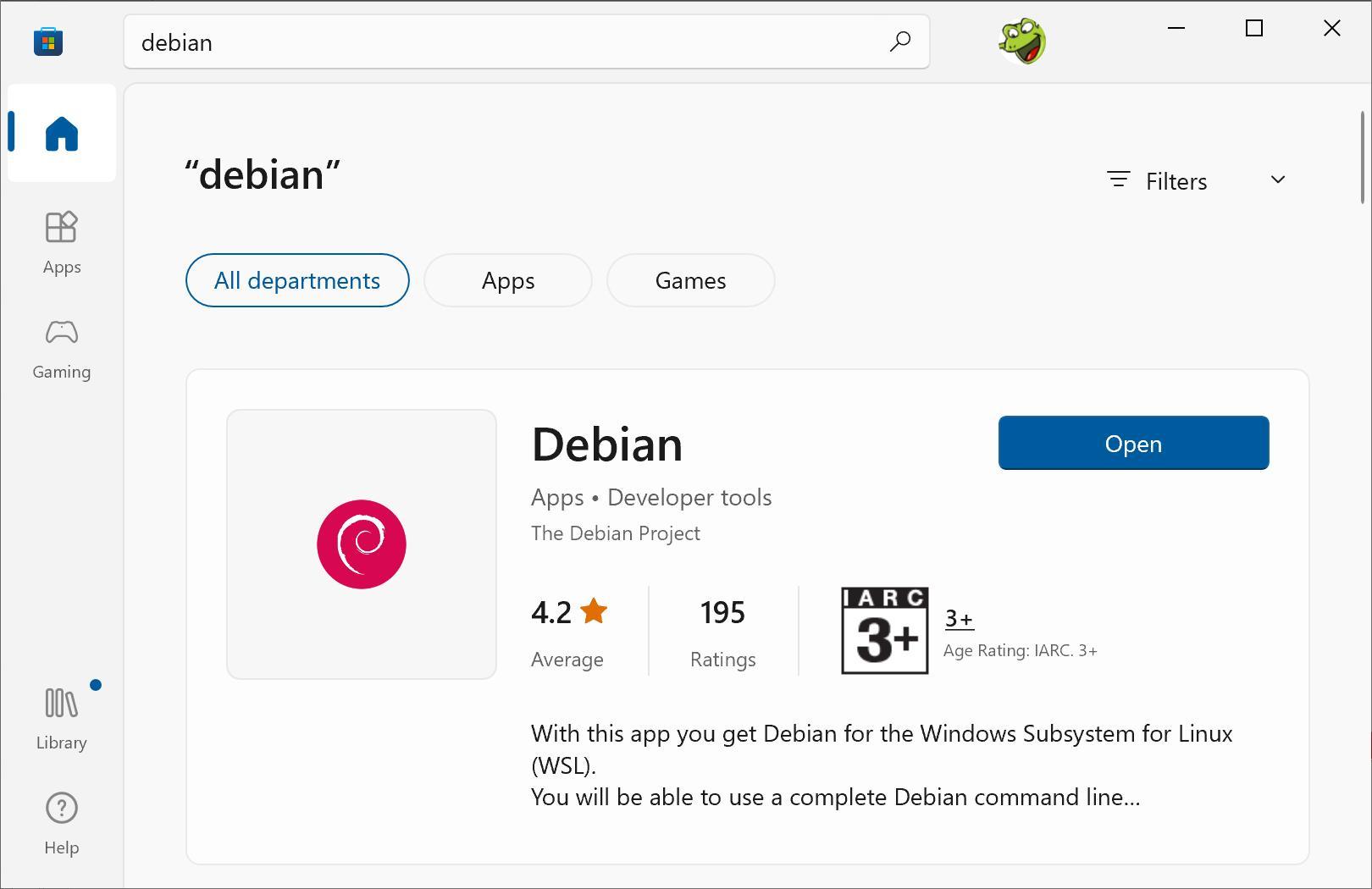Select the All departments filter tab
This screenshot has width=1372, height=889.
tap(297, 280)
